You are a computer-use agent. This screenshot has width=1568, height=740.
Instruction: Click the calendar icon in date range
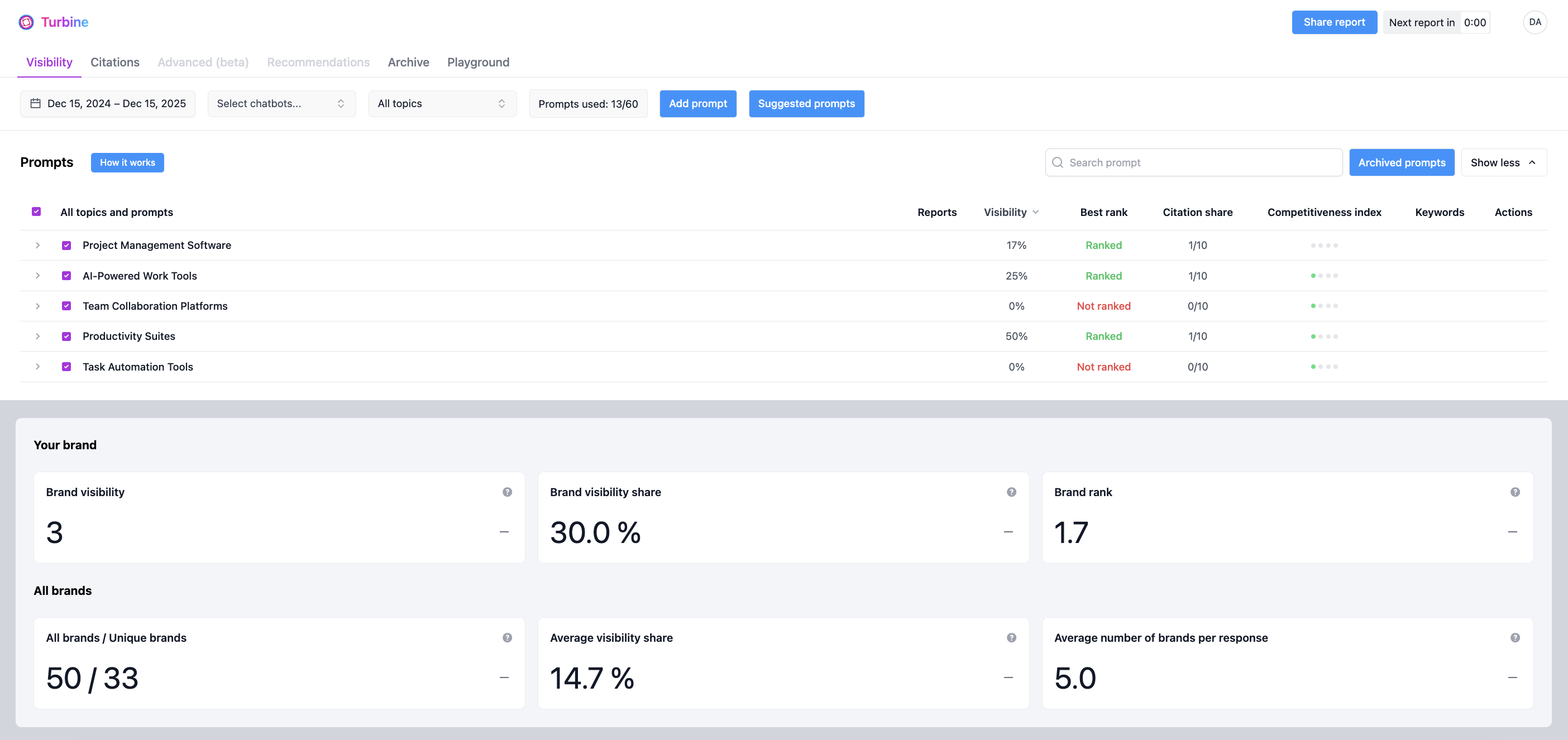[x=36, y=103]
